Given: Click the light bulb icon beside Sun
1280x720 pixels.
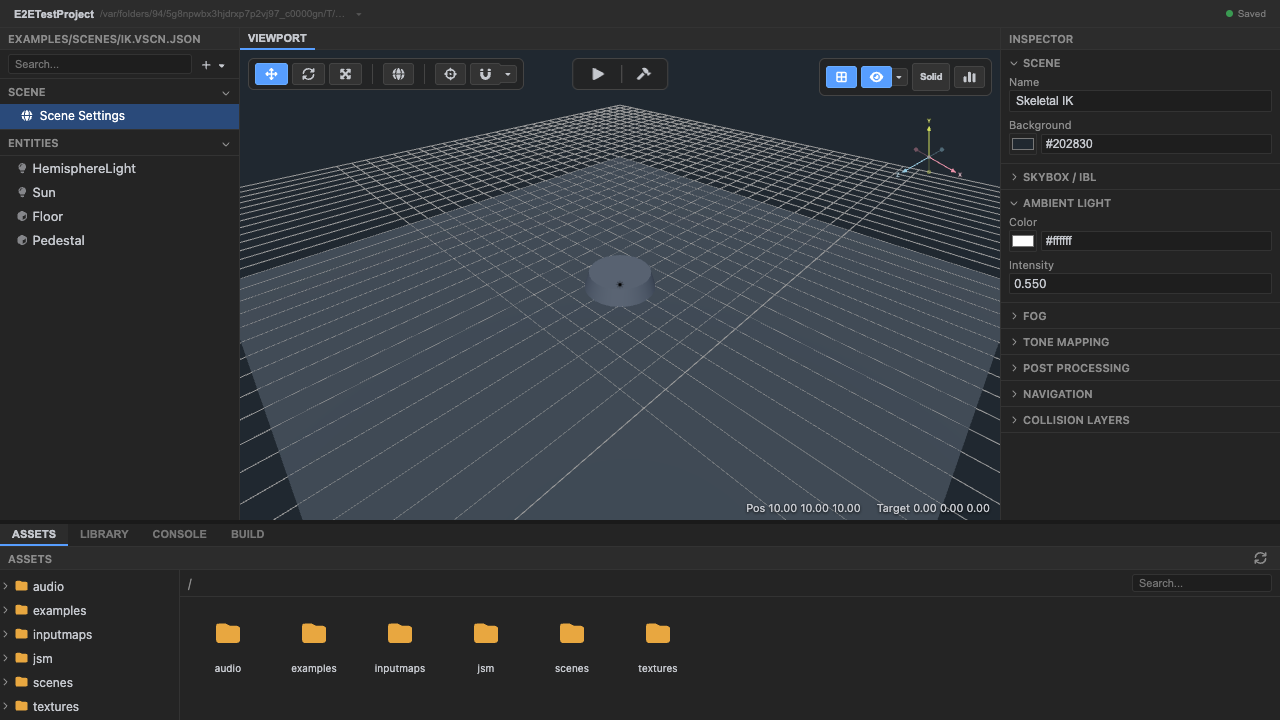Looking at the screenshot, I should tap(22, 192).
